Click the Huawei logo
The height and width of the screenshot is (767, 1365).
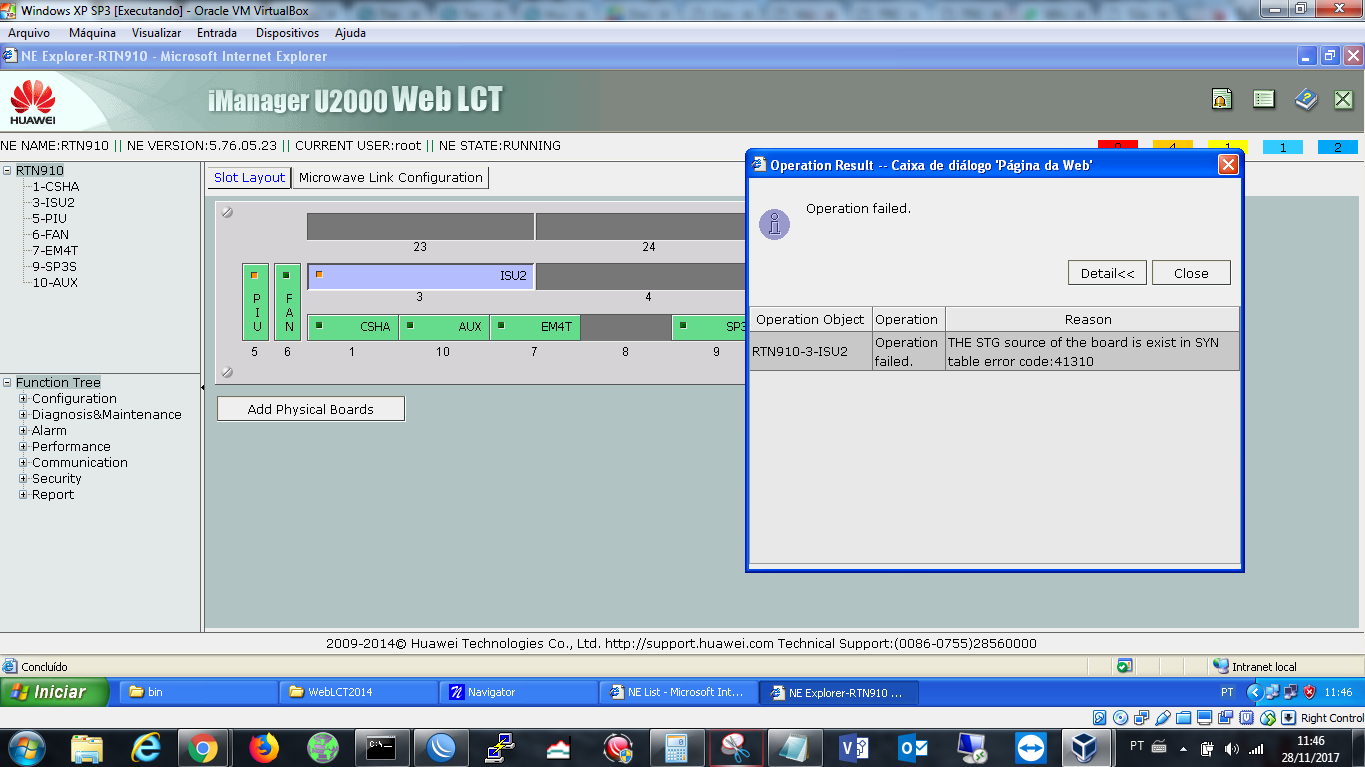click(33, 102)
